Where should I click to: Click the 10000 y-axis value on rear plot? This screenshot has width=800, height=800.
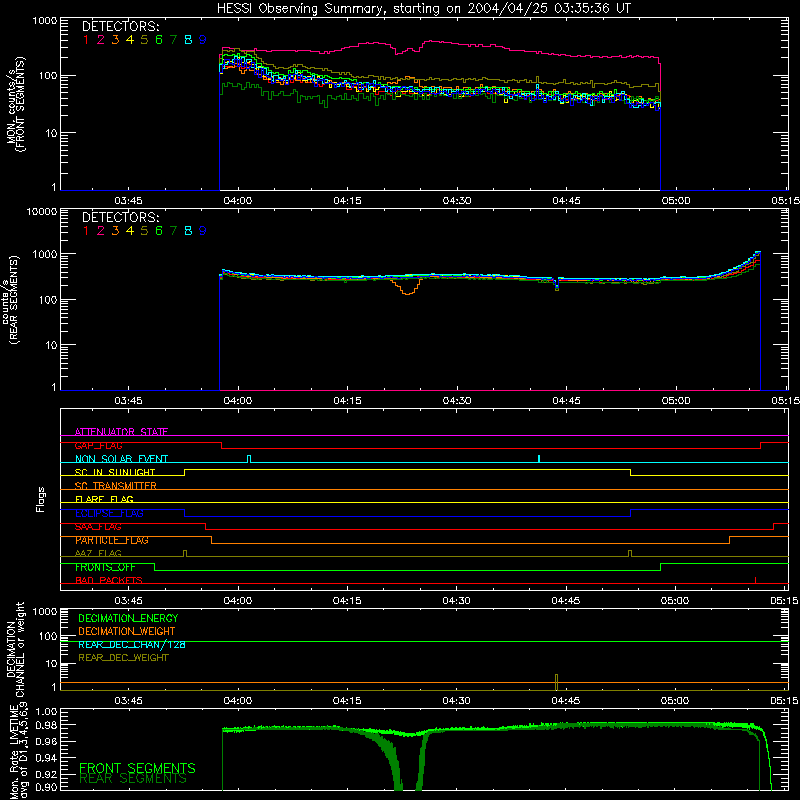[x=42, y=211]
